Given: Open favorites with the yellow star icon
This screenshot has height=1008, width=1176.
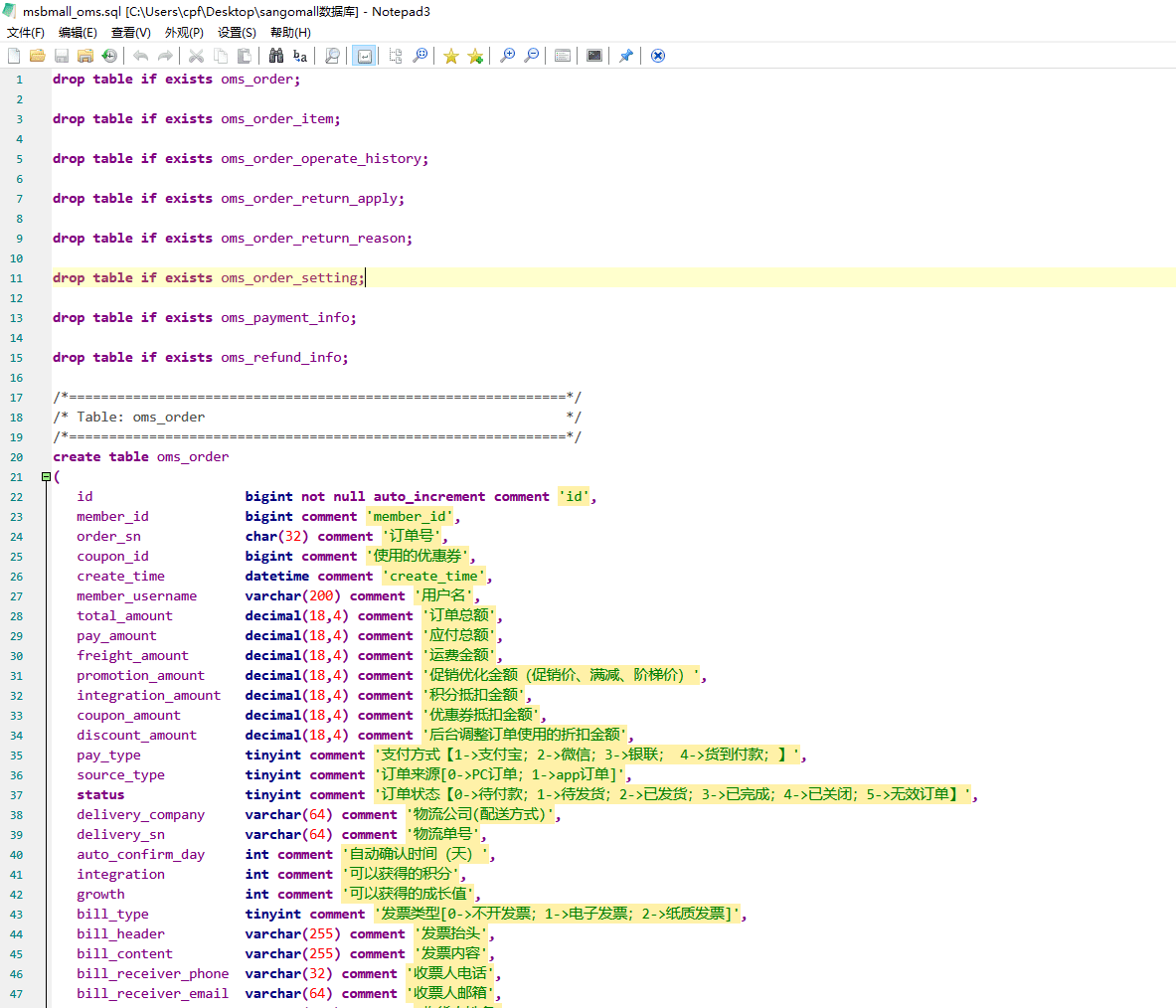Looking at the screenshot, I should pyautogui.click(x=450, y=56).
